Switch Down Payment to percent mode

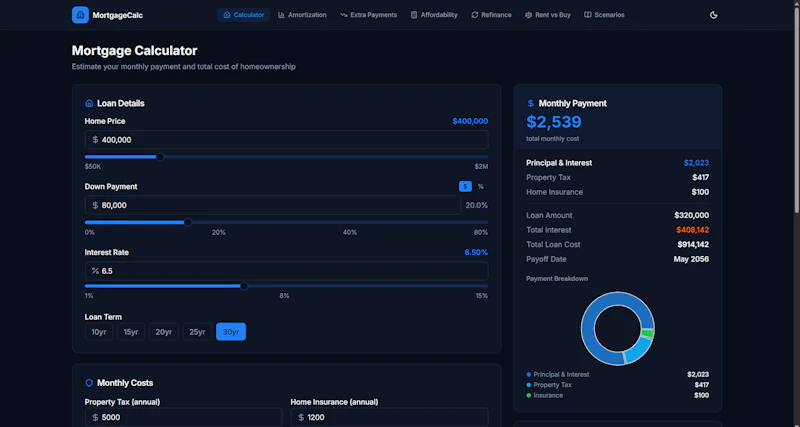coord(481,187)
